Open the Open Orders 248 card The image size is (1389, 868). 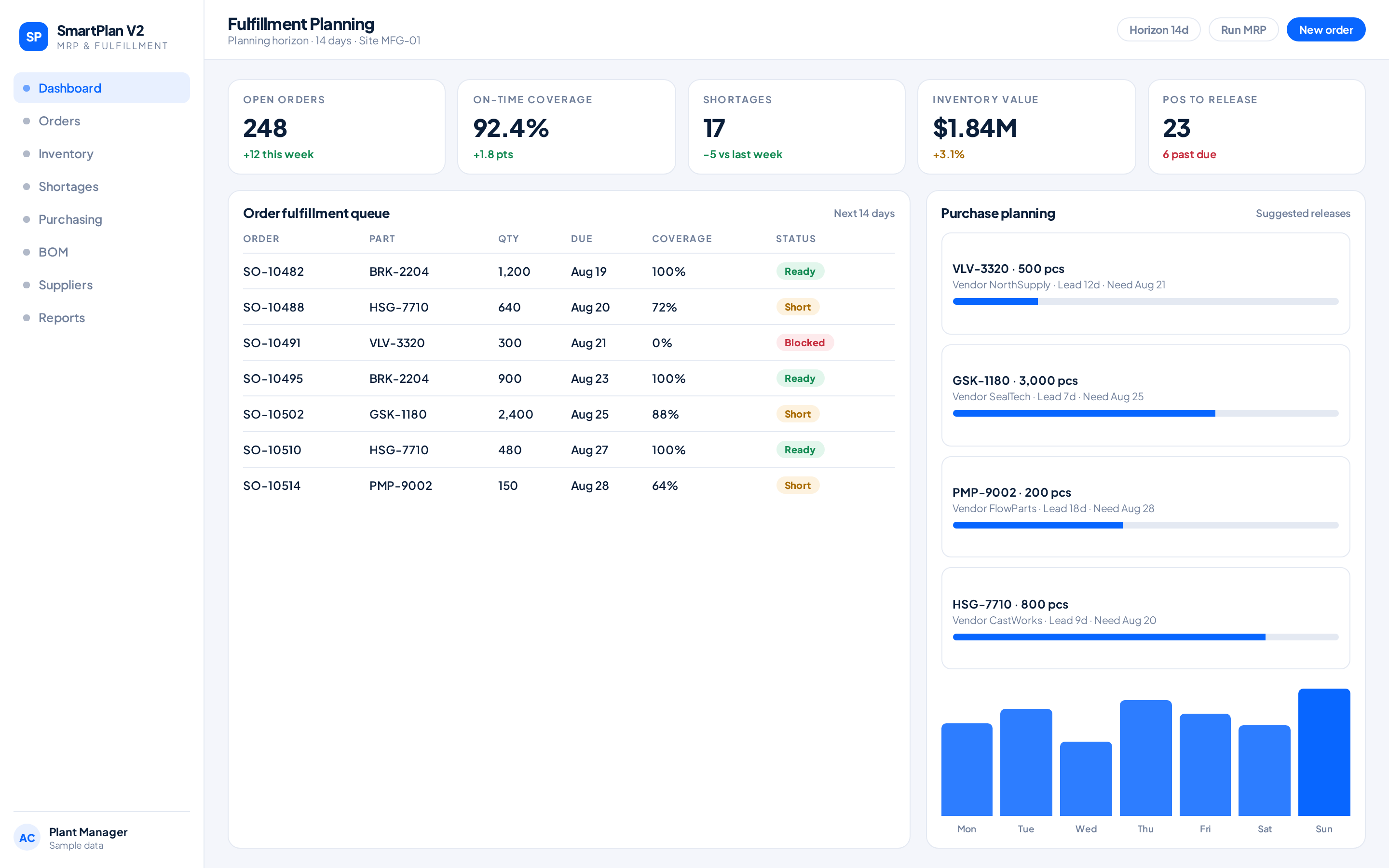coord(336,127)
